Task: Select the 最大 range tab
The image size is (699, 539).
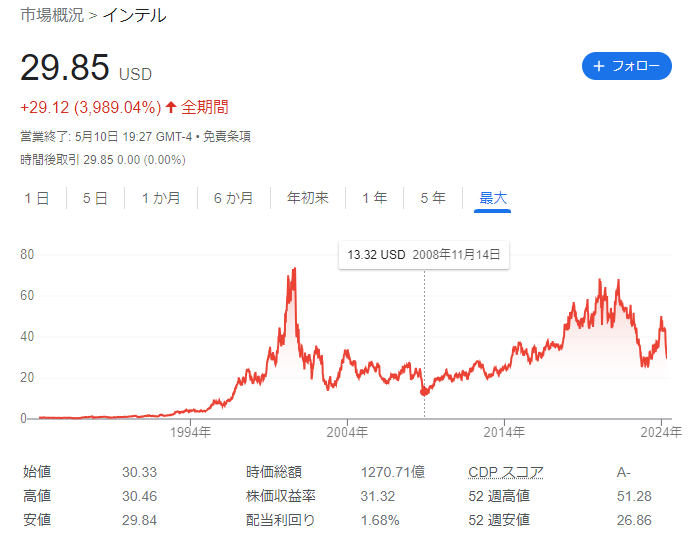Action: [493, 199]
